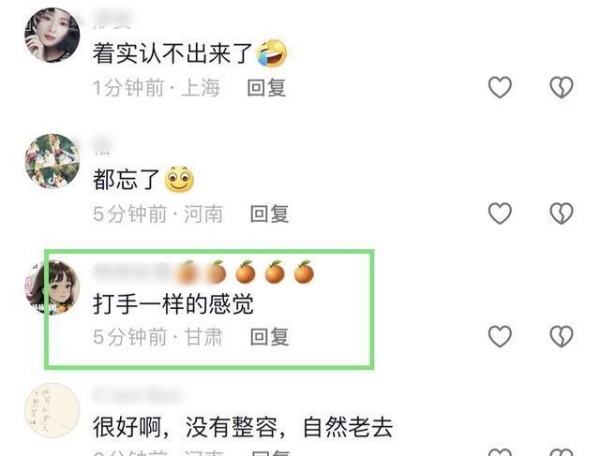Tap username above 着实认不出来了
Viewport: 600px width, 456px height.
coord(112,21)
